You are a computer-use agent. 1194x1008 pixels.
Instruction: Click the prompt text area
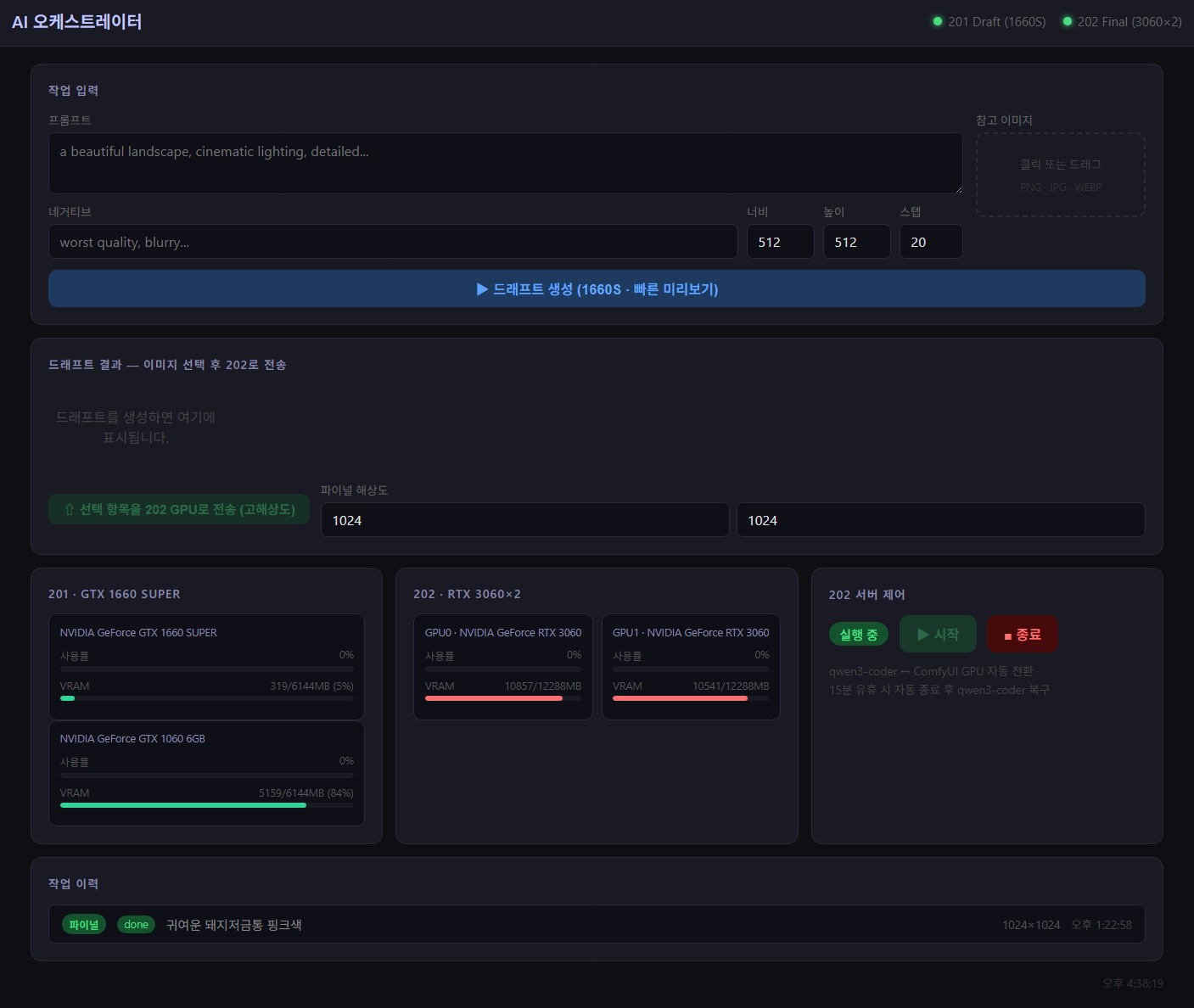point(505,163)
